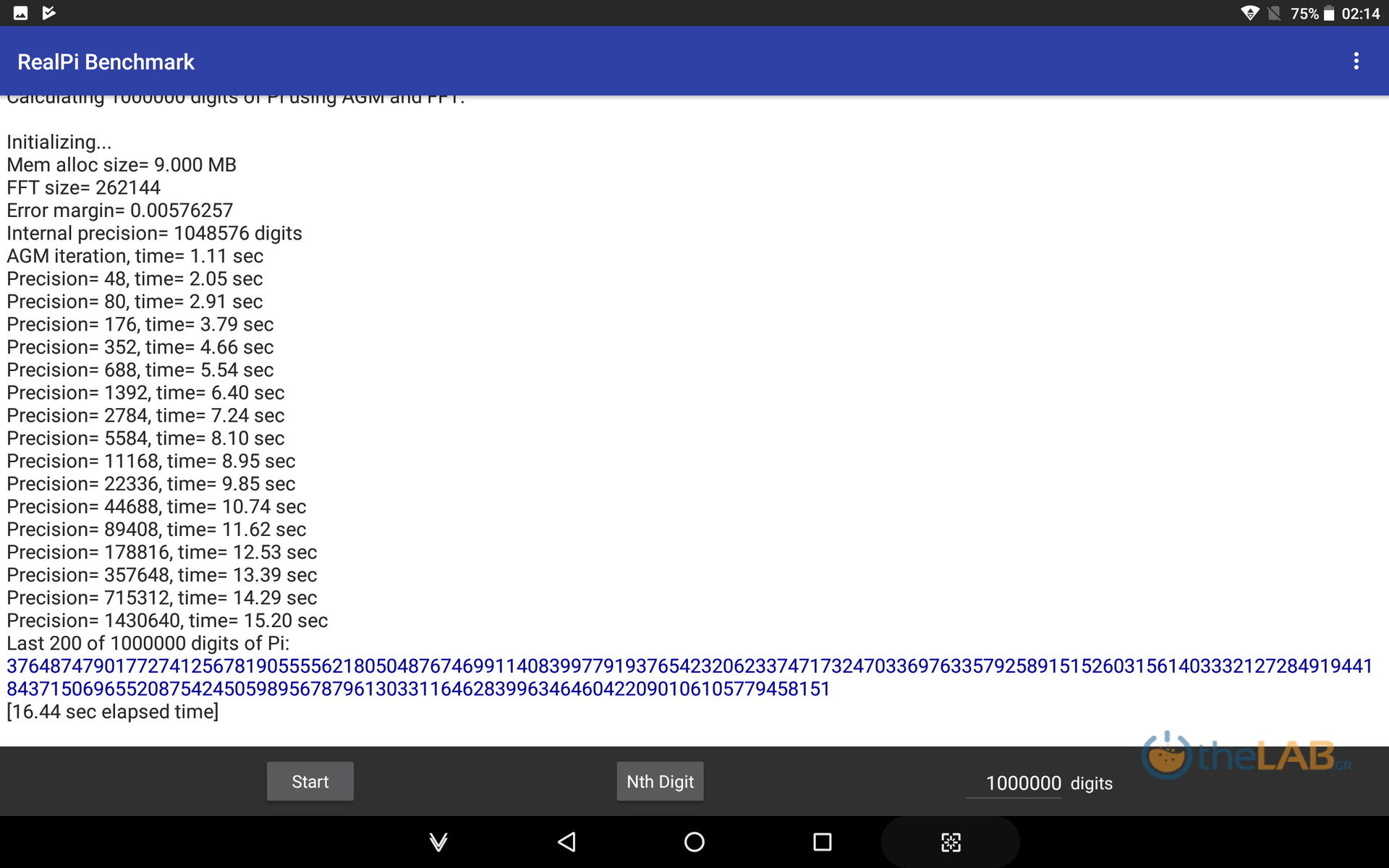Tap the battery icon in status bar
This screenshot has width=1389, height=868.
(1329, 14)
